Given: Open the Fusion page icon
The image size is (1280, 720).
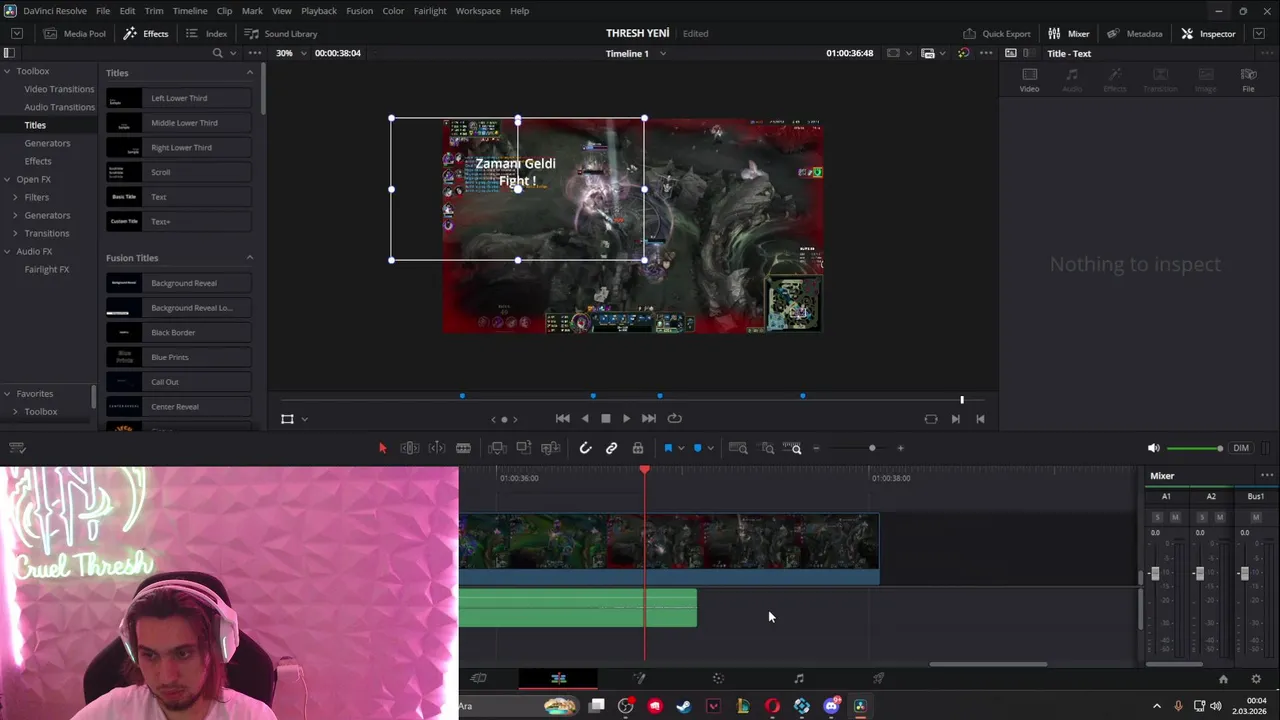Looking at the screenshot, I should tap(639, 678).
